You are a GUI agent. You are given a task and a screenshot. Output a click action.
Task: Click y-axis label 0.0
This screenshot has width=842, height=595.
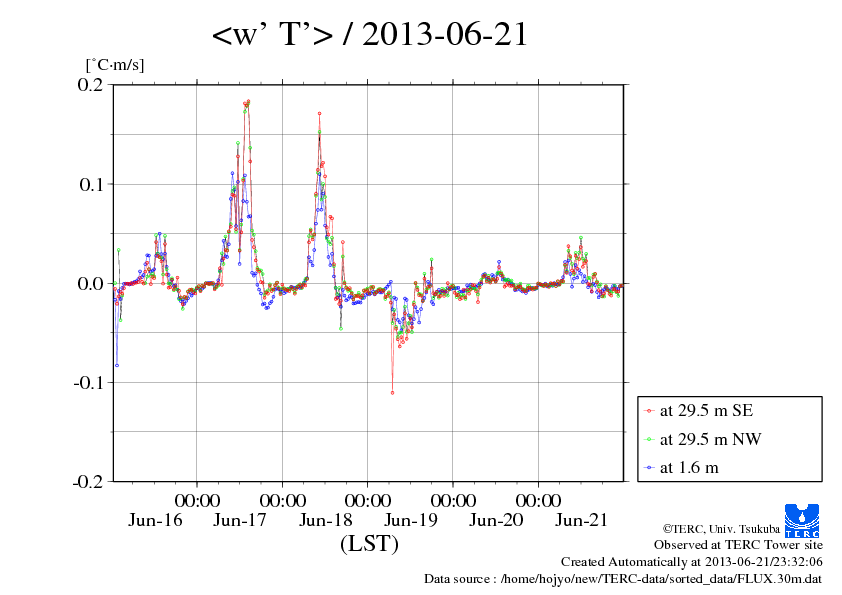[90, 284]
